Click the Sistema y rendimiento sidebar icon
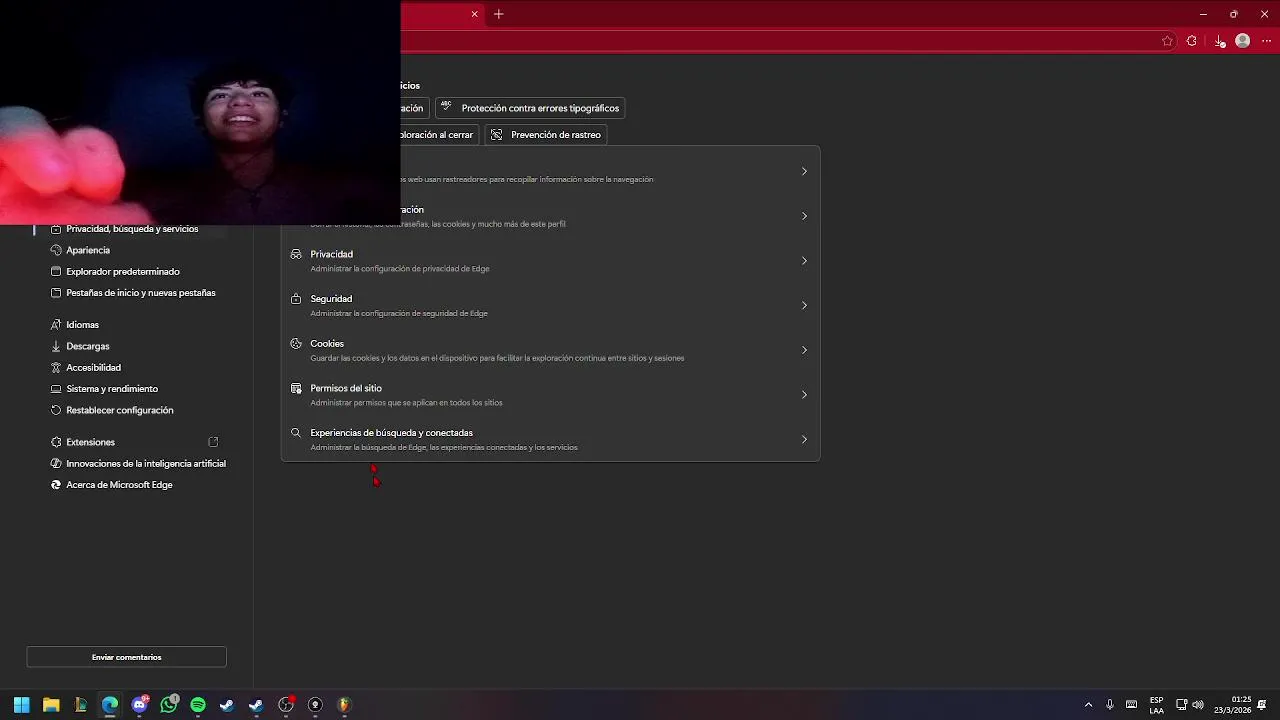Image resolution: width=1280 pixels, height=720 pixels. [x=57, y=389]
